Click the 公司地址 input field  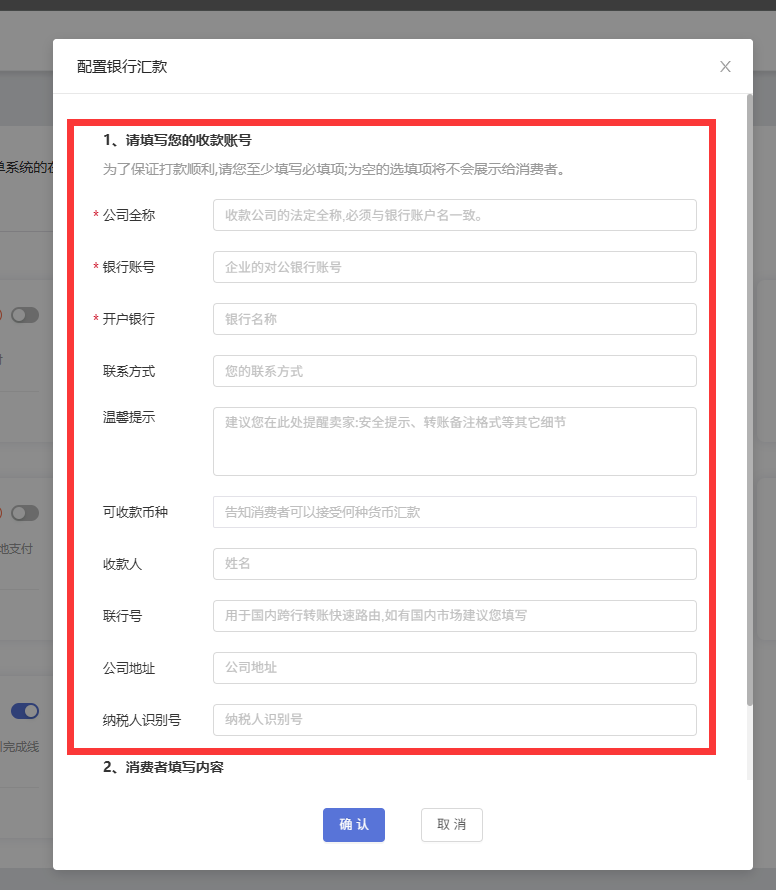(455, 668)
